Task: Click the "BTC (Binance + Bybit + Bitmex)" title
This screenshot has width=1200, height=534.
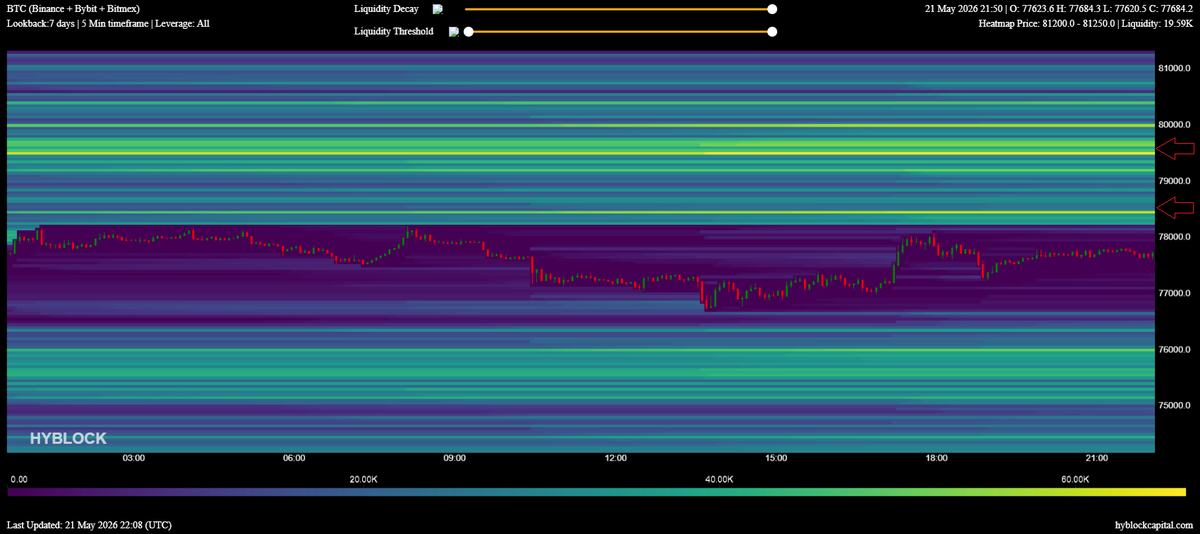Action: click(73, 8)
